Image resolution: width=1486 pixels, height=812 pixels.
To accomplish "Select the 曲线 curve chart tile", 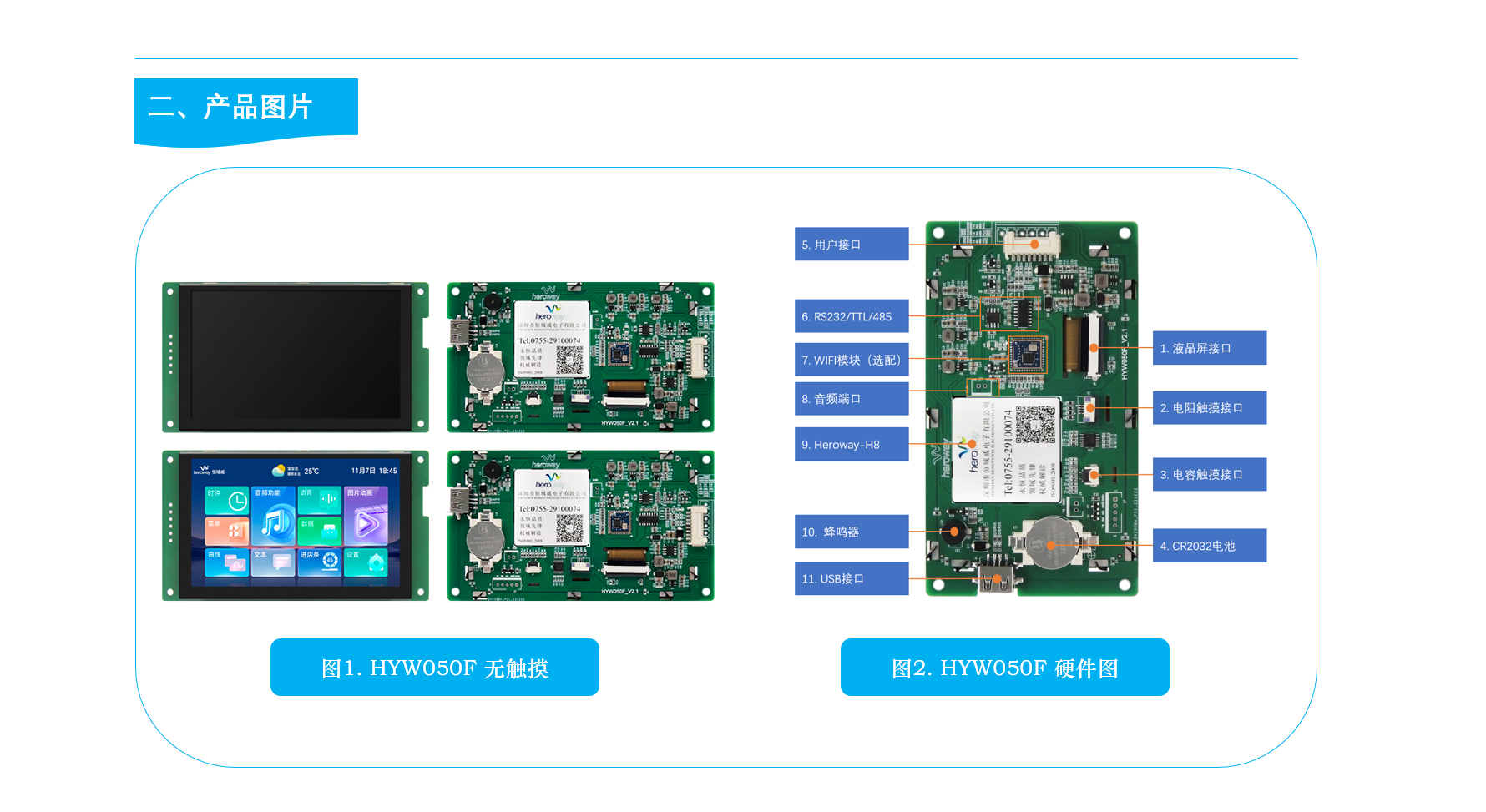I will (x=226, y=562).
